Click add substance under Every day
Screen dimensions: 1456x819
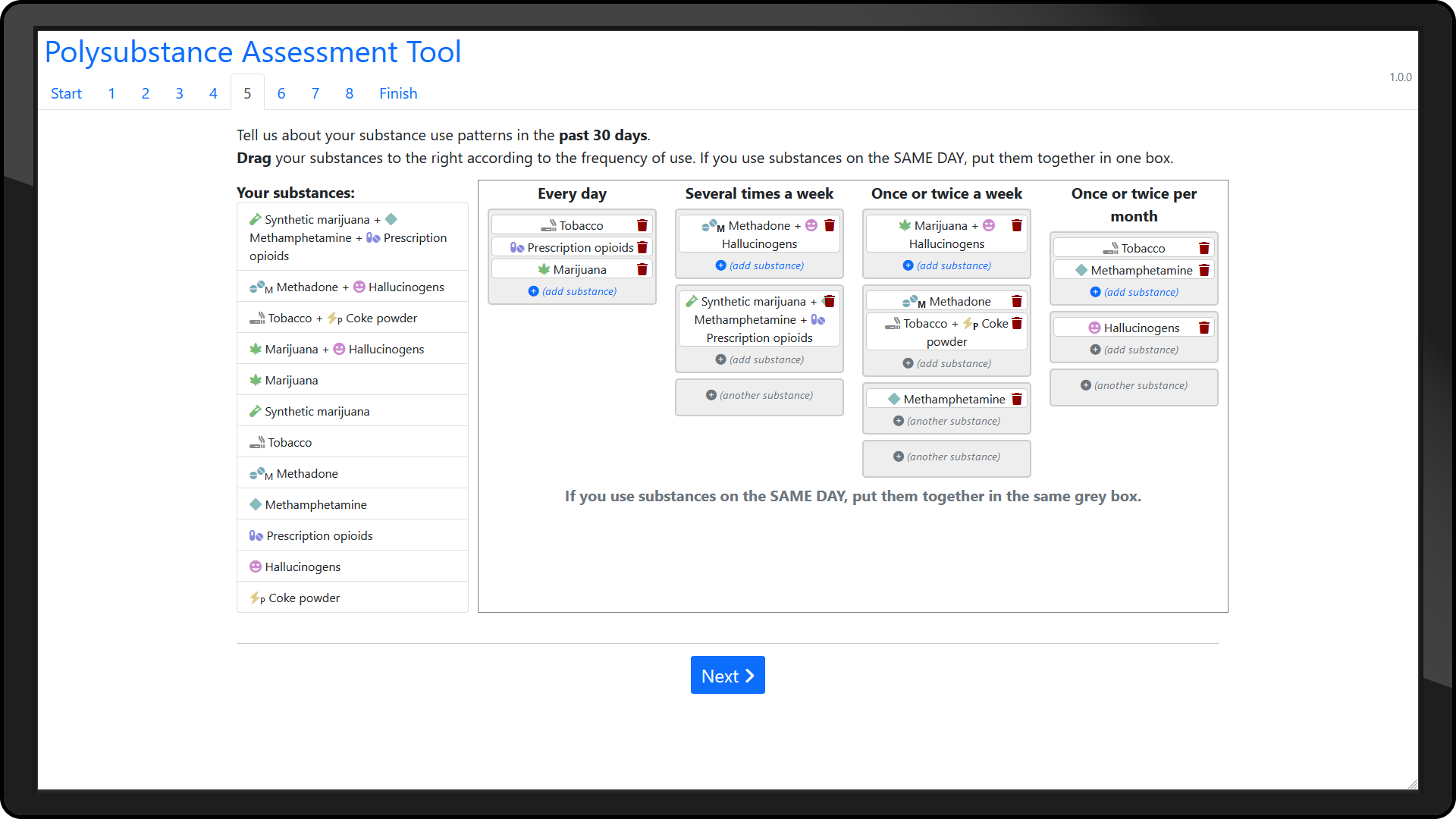click(x=572, y=291)
